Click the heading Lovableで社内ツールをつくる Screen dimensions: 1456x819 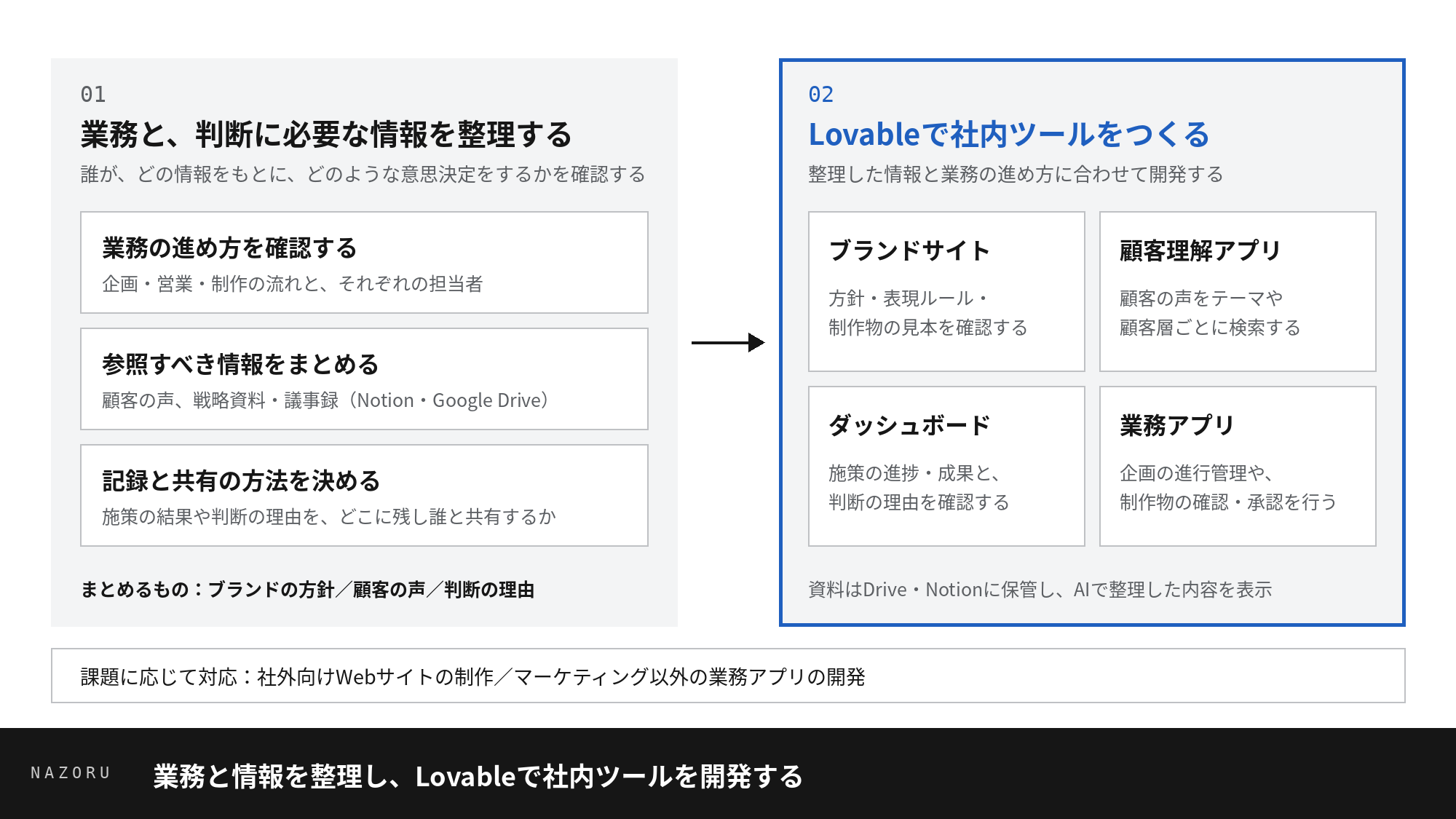pos(1009,135)
